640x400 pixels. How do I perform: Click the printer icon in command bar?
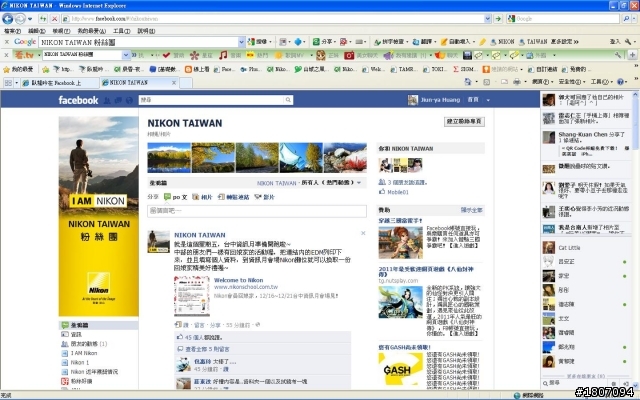[517, 82]
